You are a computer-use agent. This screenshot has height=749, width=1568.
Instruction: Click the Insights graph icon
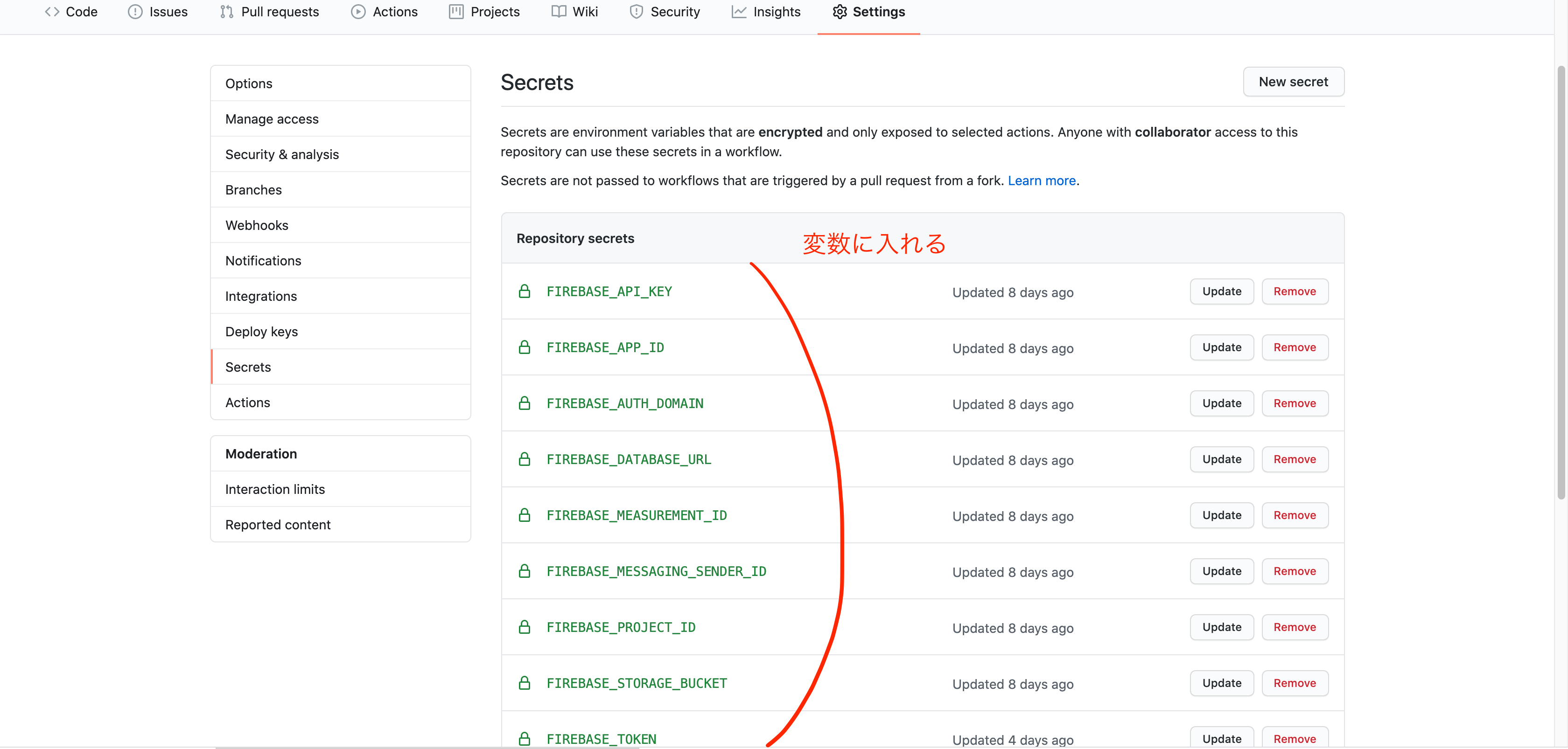coord(738,12)
